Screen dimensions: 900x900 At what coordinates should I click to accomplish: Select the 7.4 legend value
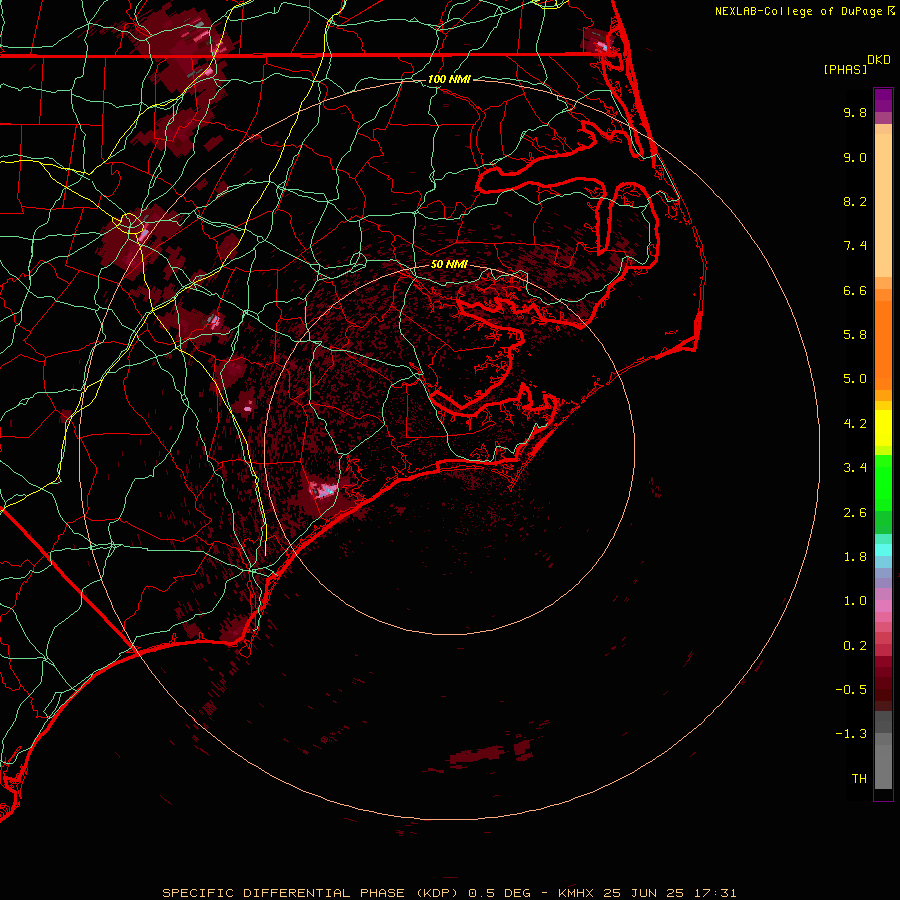click(855, 246)
